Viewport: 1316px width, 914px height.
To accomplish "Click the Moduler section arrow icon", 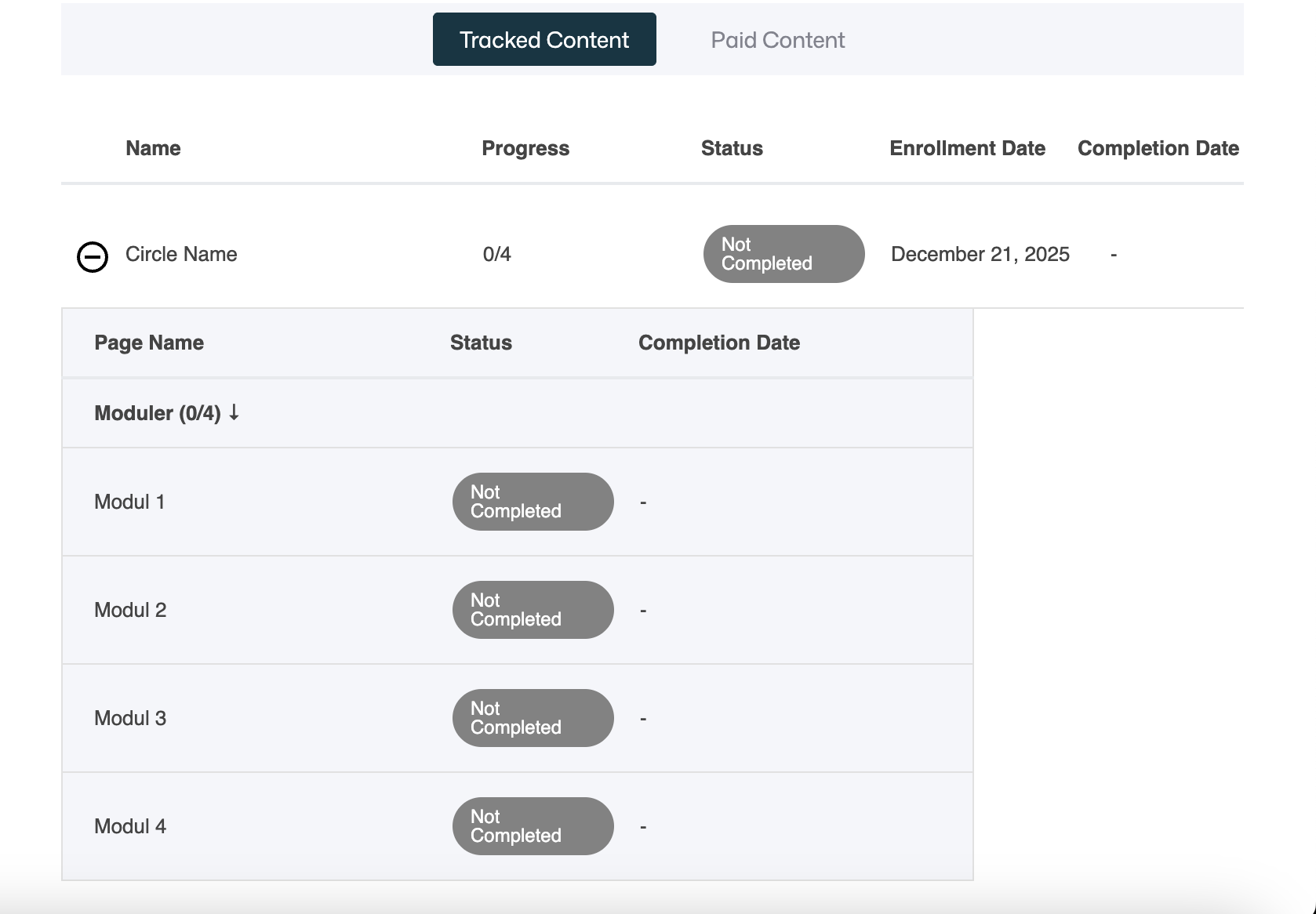I will tap(234, 412).
